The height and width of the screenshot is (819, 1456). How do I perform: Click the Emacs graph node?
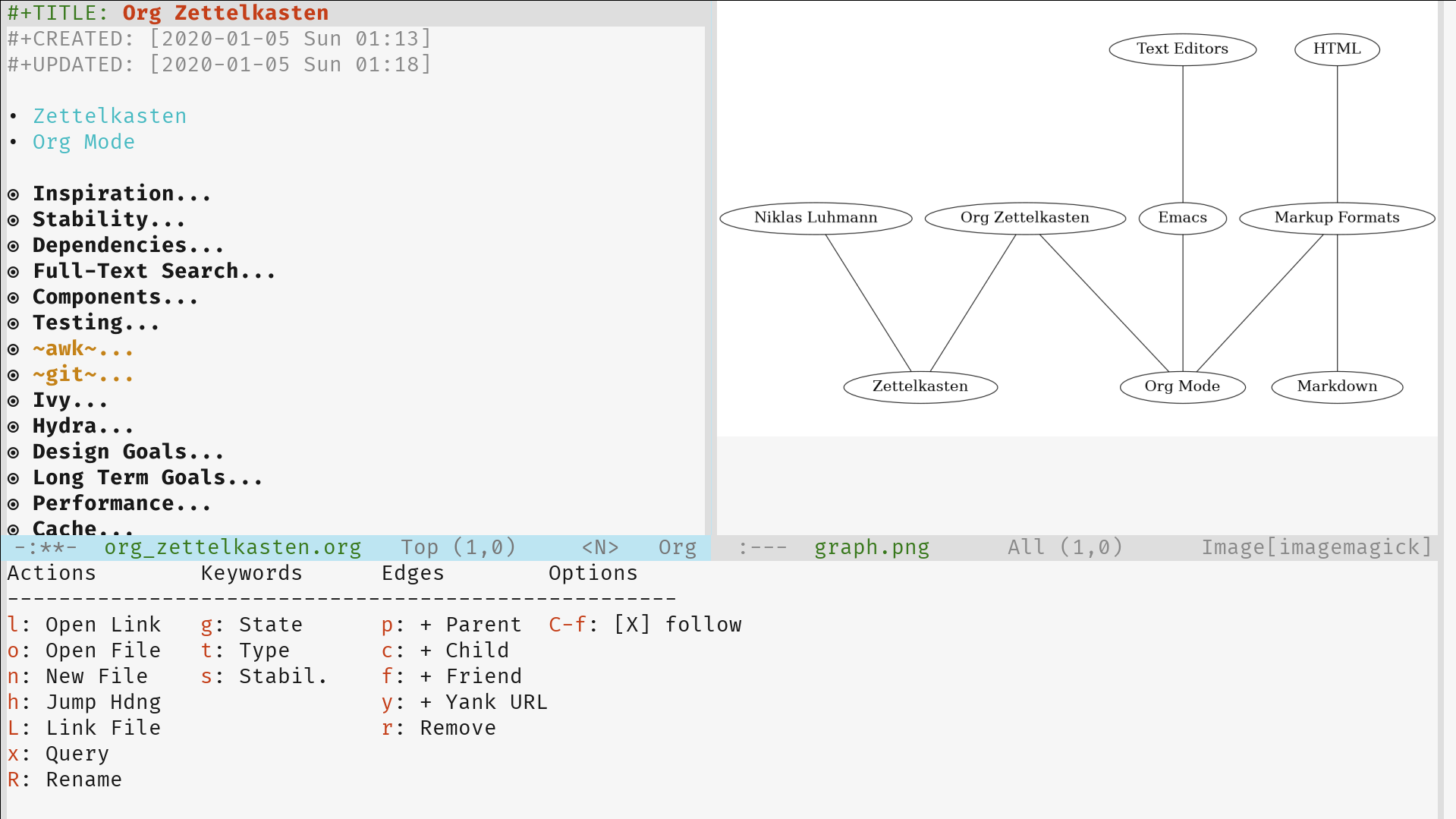pos(1182,218)
